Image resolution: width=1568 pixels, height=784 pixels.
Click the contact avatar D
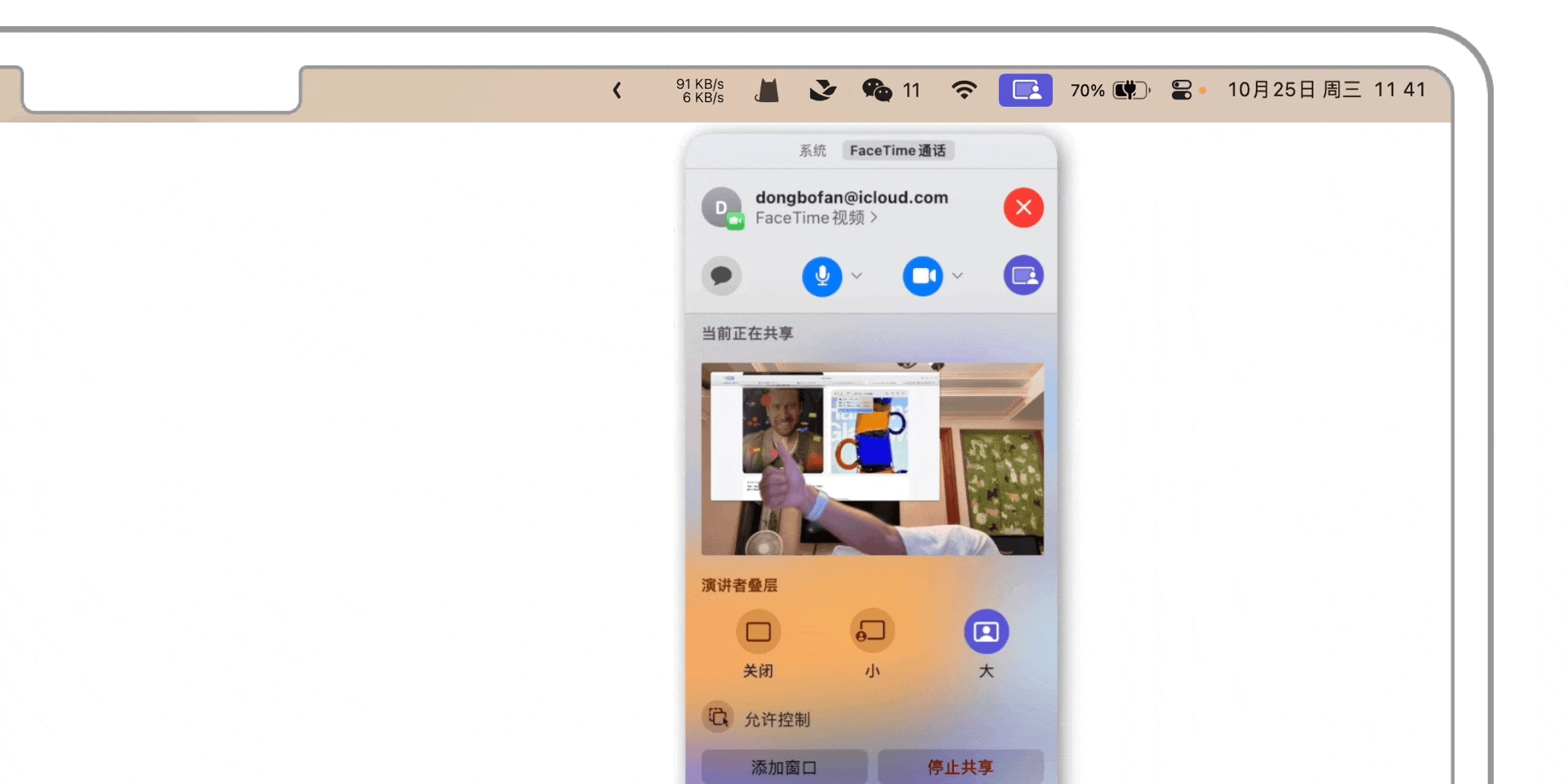722,207
